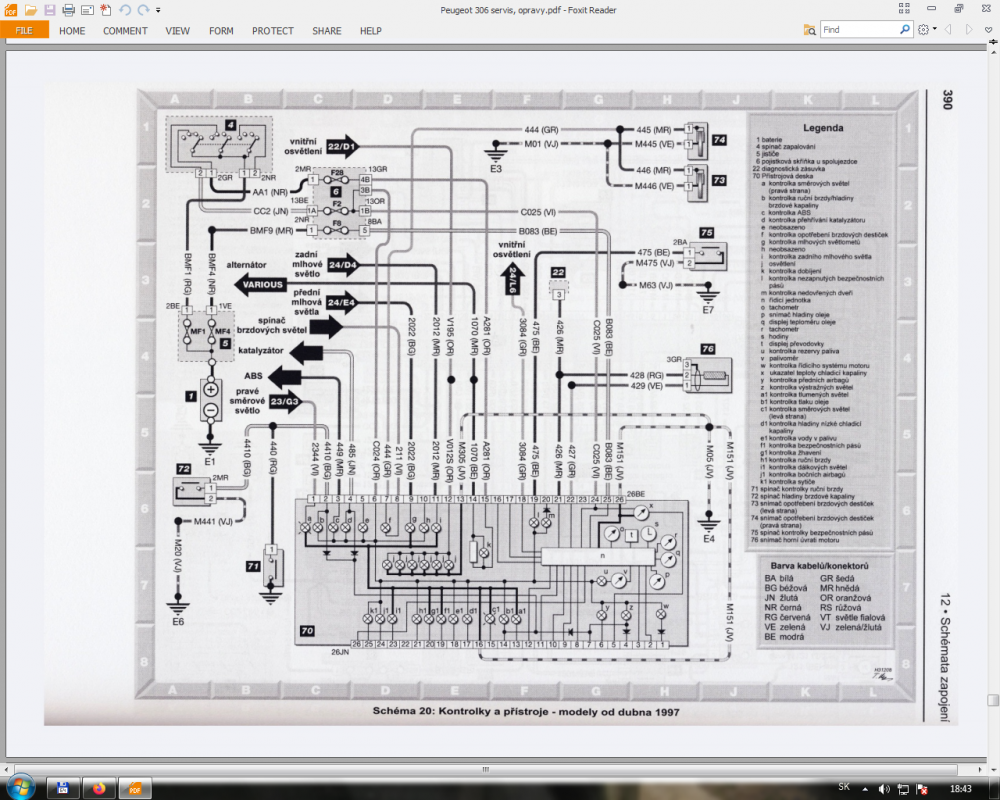
Task: Open the search settings gear dropdown
Action: (927, 29)
